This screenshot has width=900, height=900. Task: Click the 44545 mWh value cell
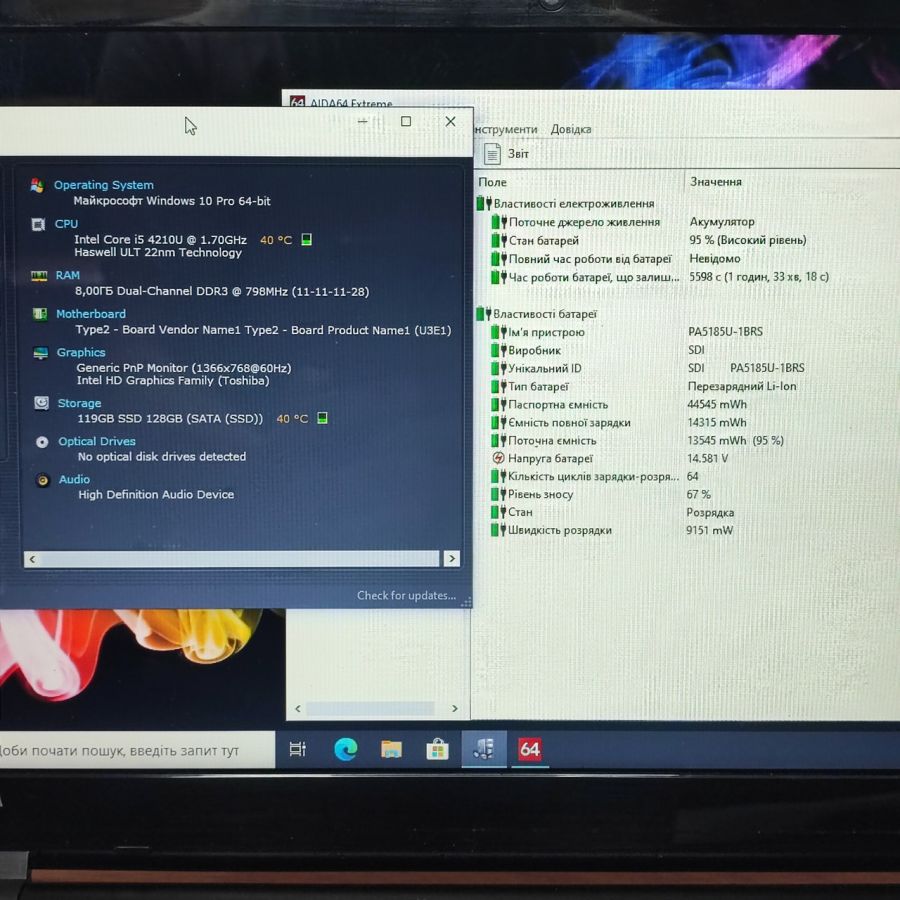(x=717, y=404)
